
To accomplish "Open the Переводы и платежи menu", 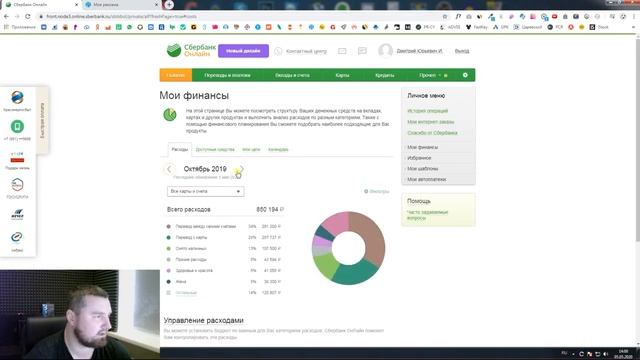I will 227,75.
